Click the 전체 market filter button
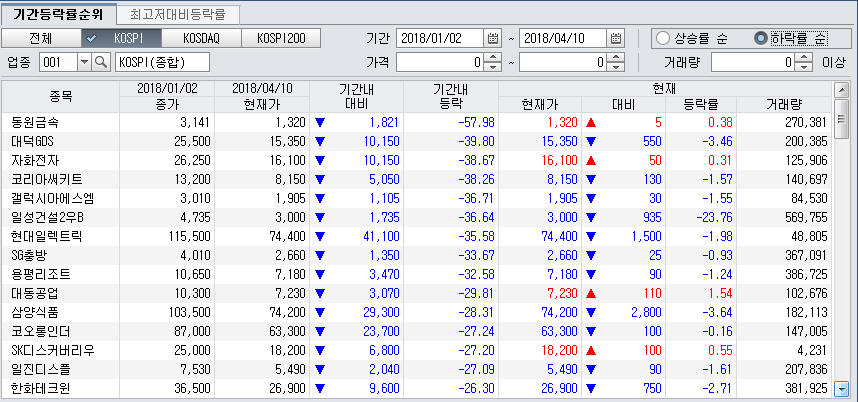Screen dimensions: 858x402 pyautogui.click(x=40, y=38)
